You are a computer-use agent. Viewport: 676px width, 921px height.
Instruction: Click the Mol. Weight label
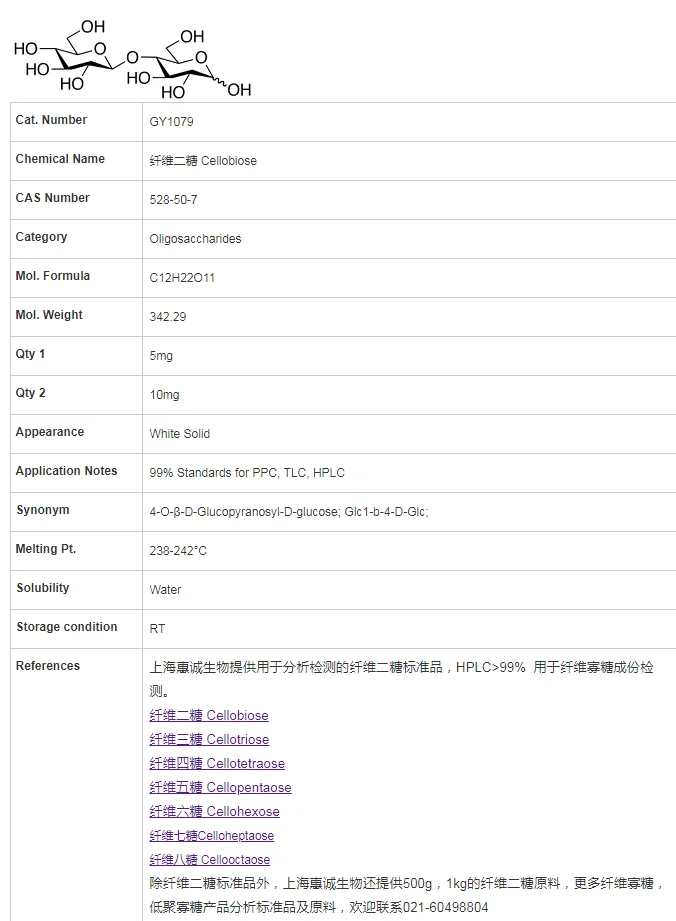(49, 315)
